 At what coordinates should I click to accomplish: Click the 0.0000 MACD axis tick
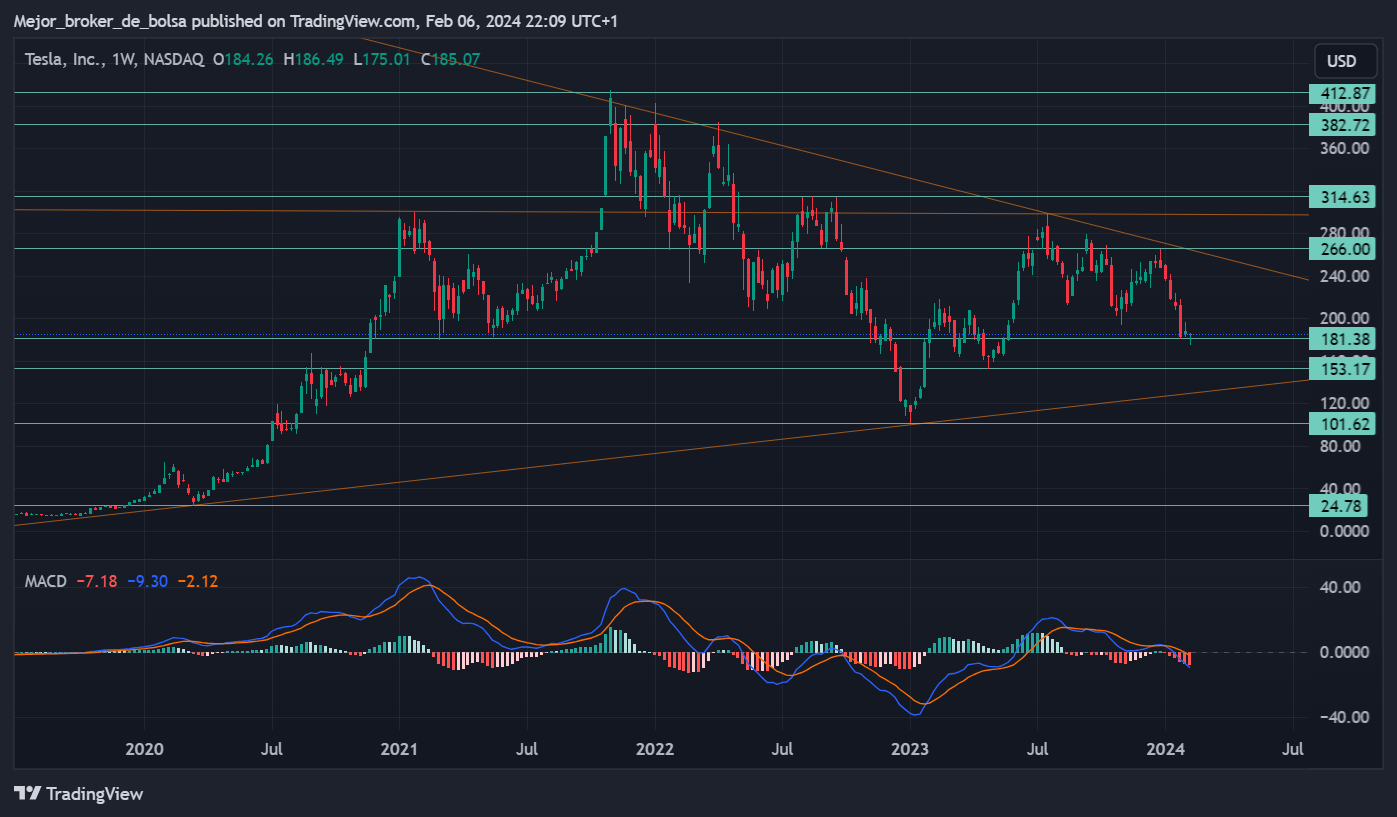pos(1346,652)
